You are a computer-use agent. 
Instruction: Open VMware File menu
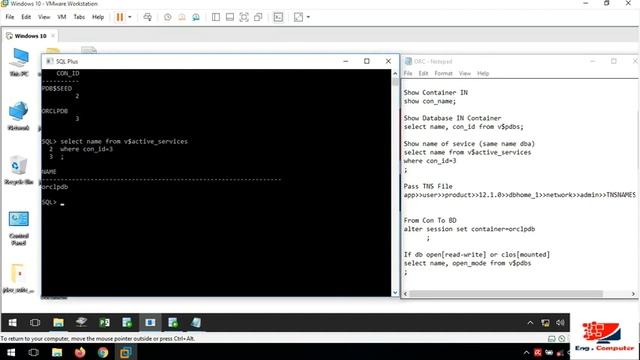coord(10,17)
